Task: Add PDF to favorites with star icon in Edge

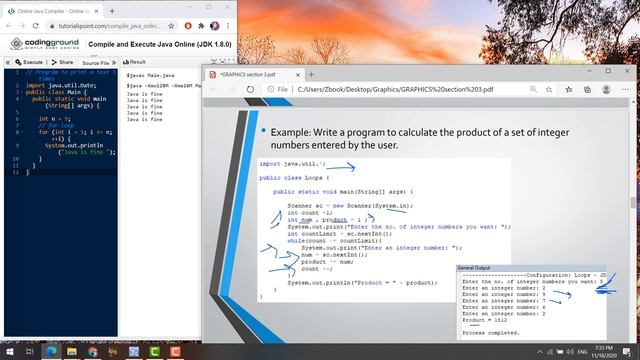Action: [x=549, y=89]
